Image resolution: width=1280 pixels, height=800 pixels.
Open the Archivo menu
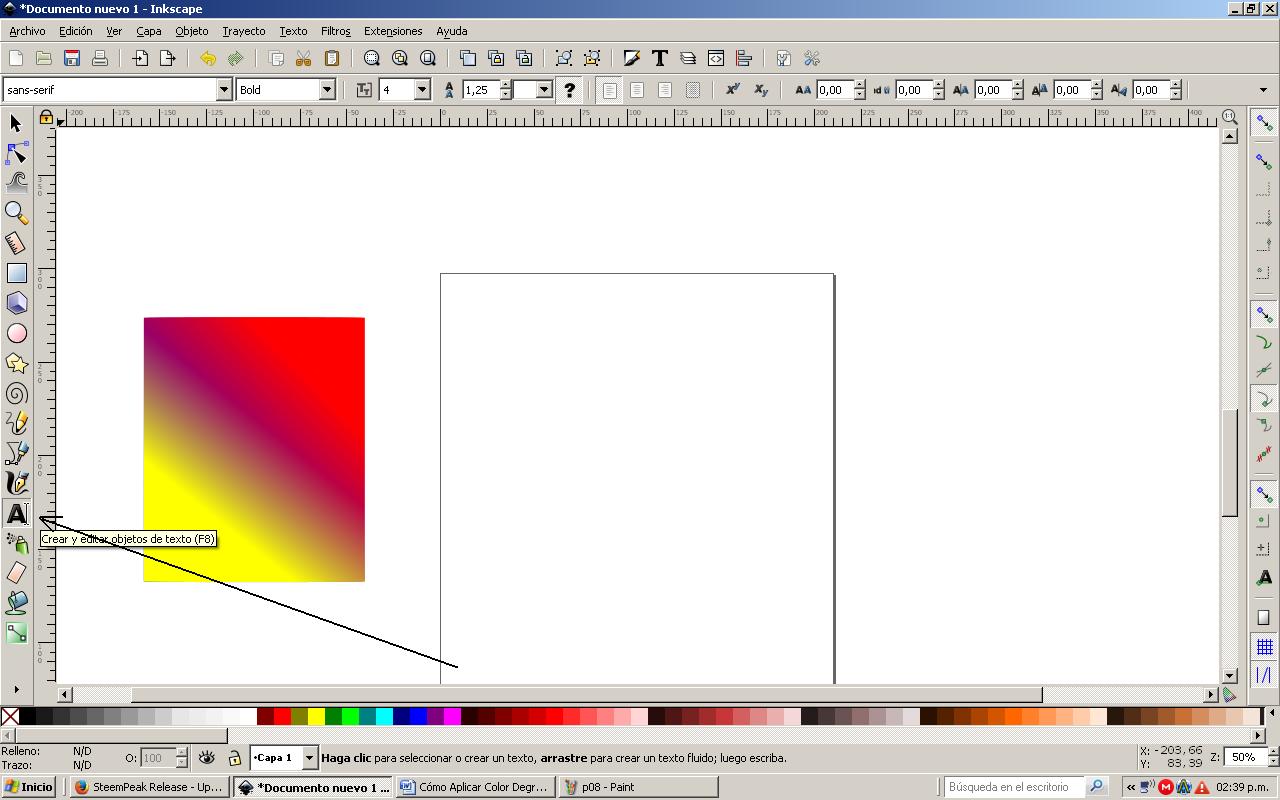coord(27,31)
